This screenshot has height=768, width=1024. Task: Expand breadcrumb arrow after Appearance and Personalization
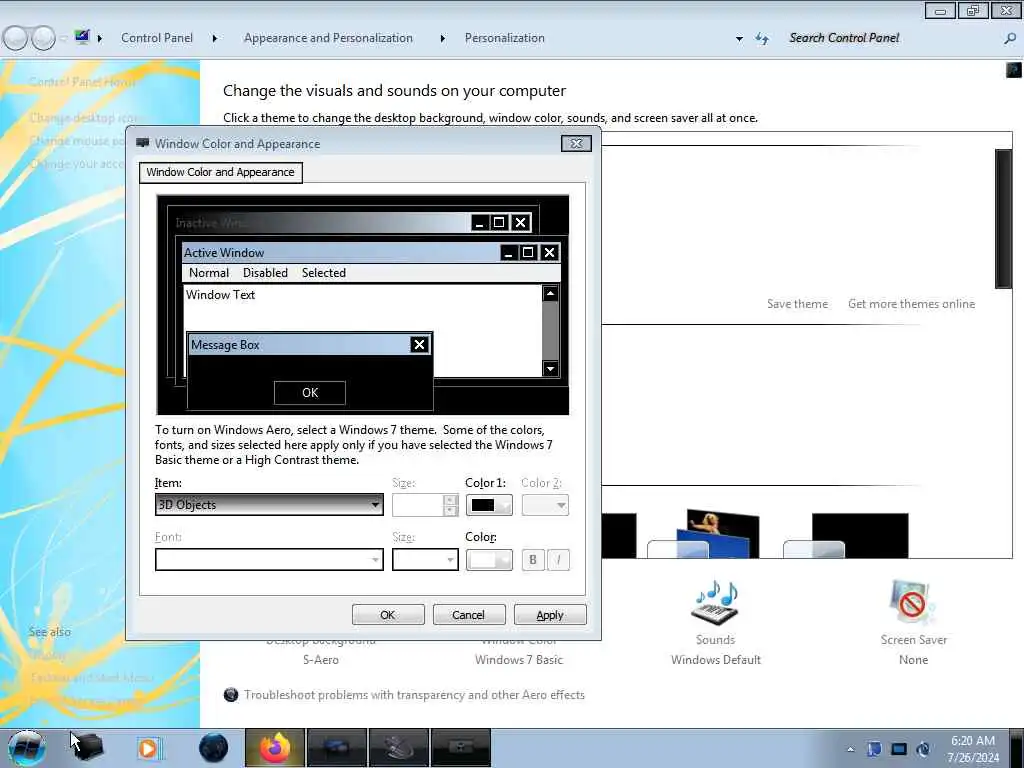coord(443,39)
